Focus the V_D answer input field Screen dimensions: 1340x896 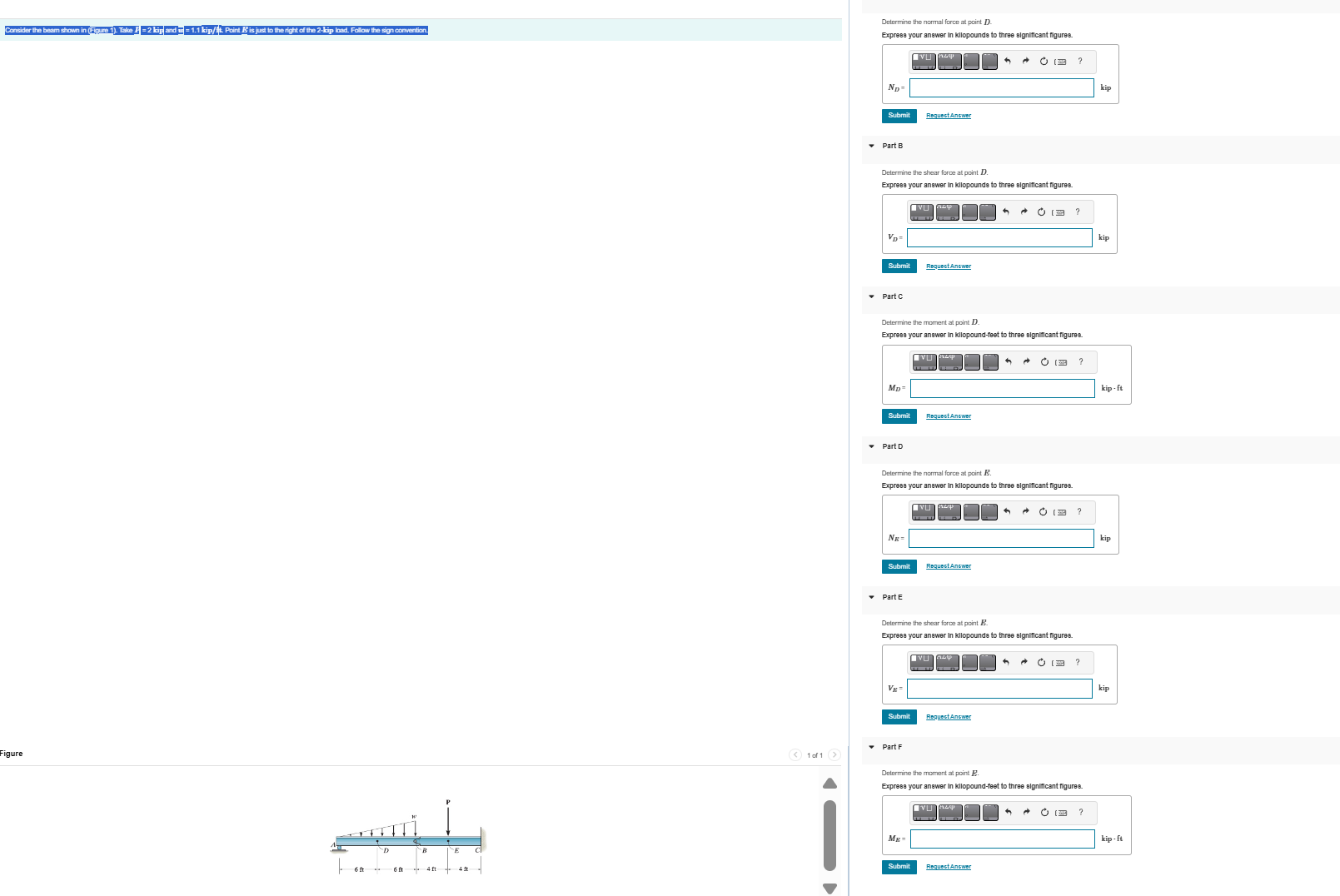(x=999, y=238)
